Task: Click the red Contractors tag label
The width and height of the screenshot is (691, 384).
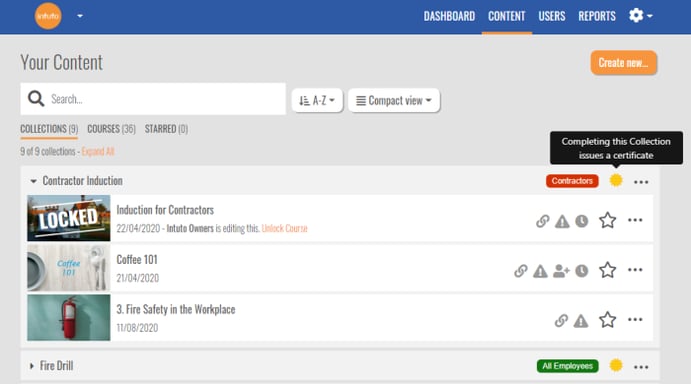Action: (572, 181)
